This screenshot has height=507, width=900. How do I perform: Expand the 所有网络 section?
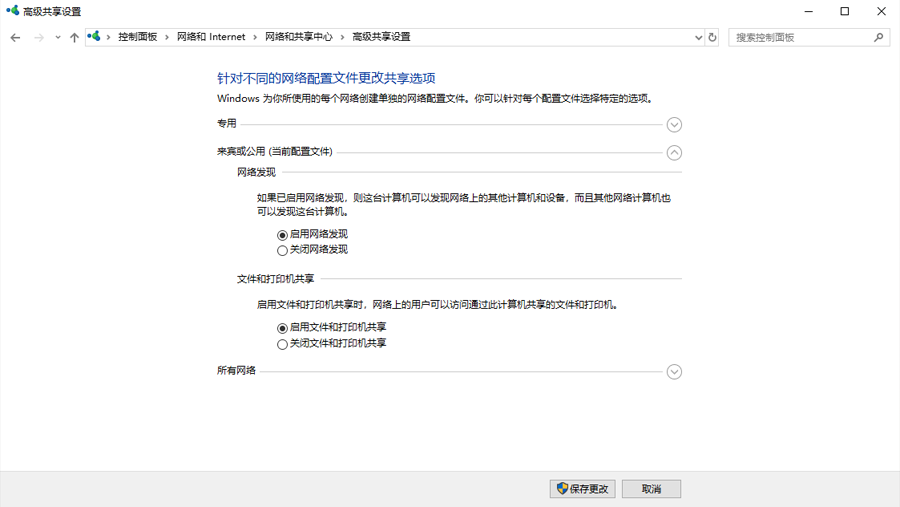pos(674,372)
